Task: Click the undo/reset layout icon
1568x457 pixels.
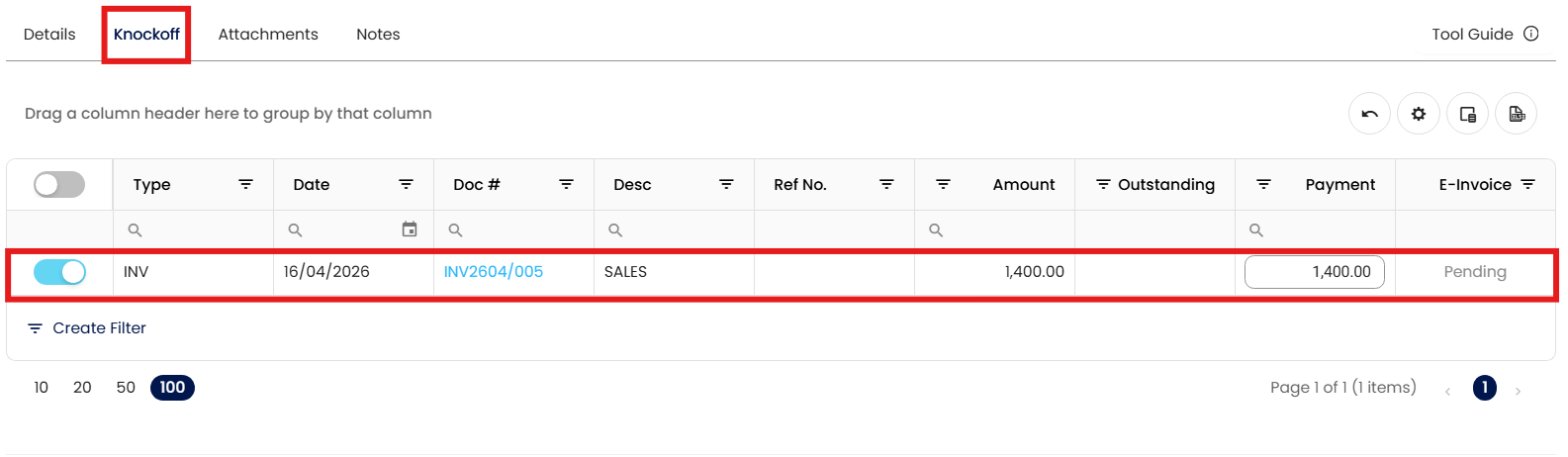Action: point(1369,114)
